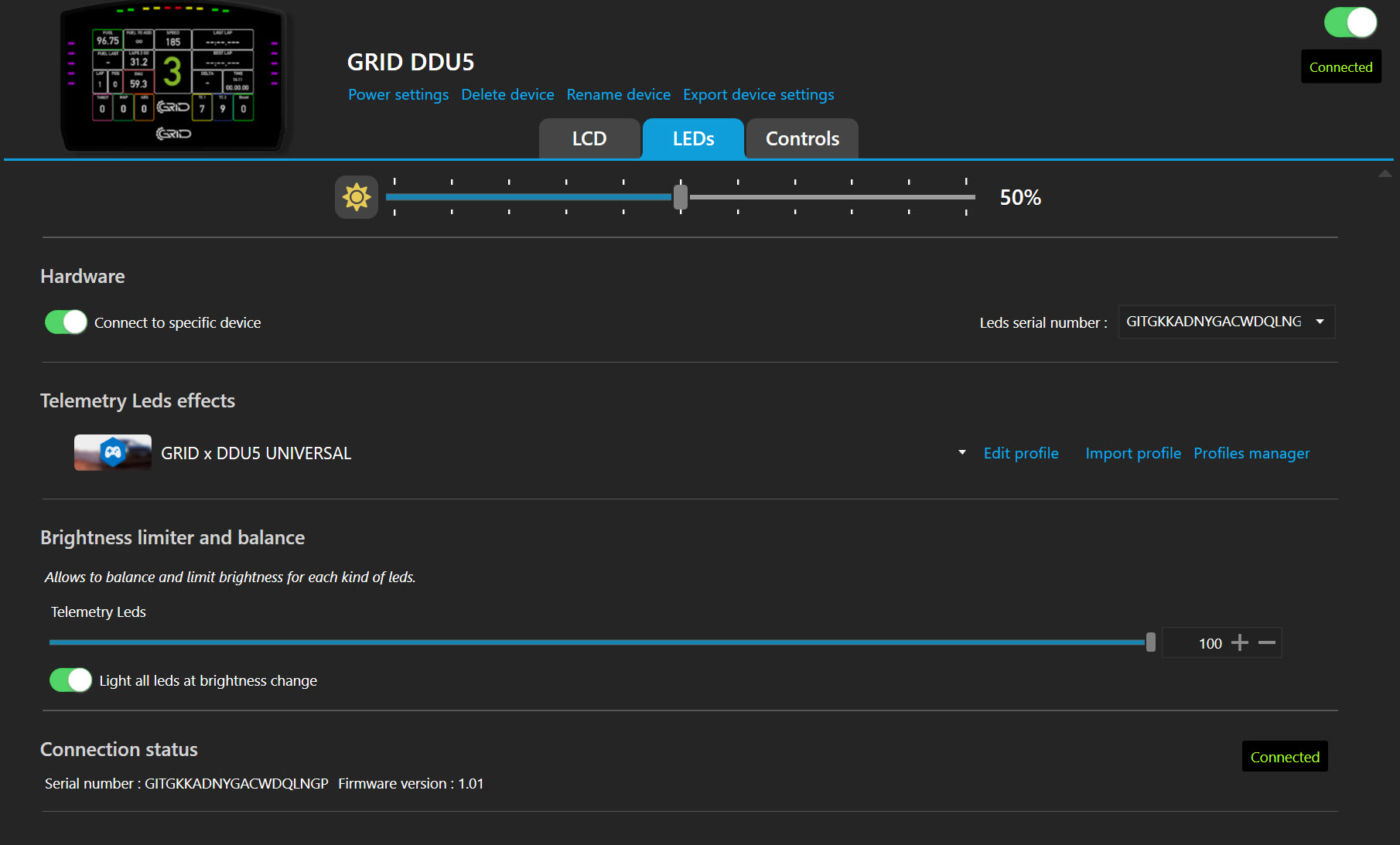Image resolution: width=1400 pixels, height=845 pixels.
Task: Click Delete device link
Action: pos(507,94)
